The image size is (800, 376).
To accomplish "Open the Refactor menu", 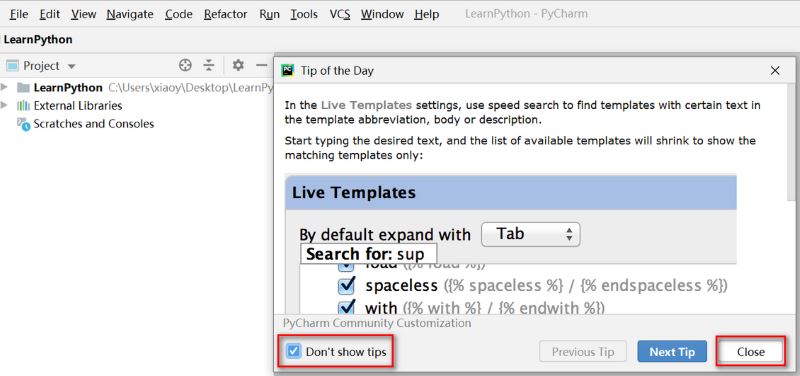I will (226, 14).
